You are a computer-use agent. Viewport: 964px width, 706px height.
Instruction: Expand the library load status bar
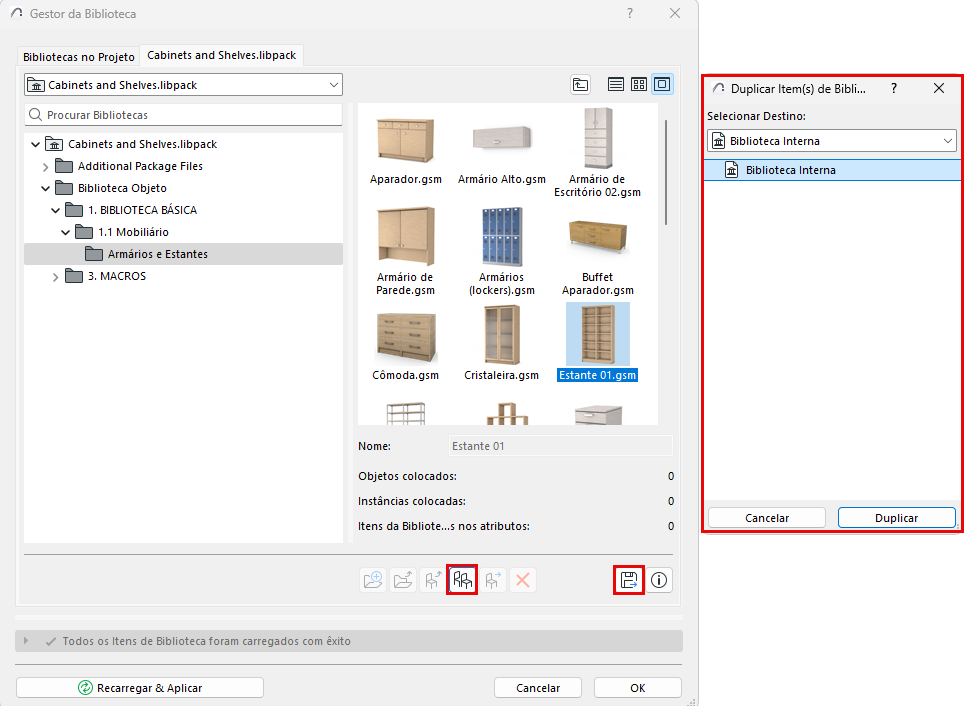coord(26,641)
